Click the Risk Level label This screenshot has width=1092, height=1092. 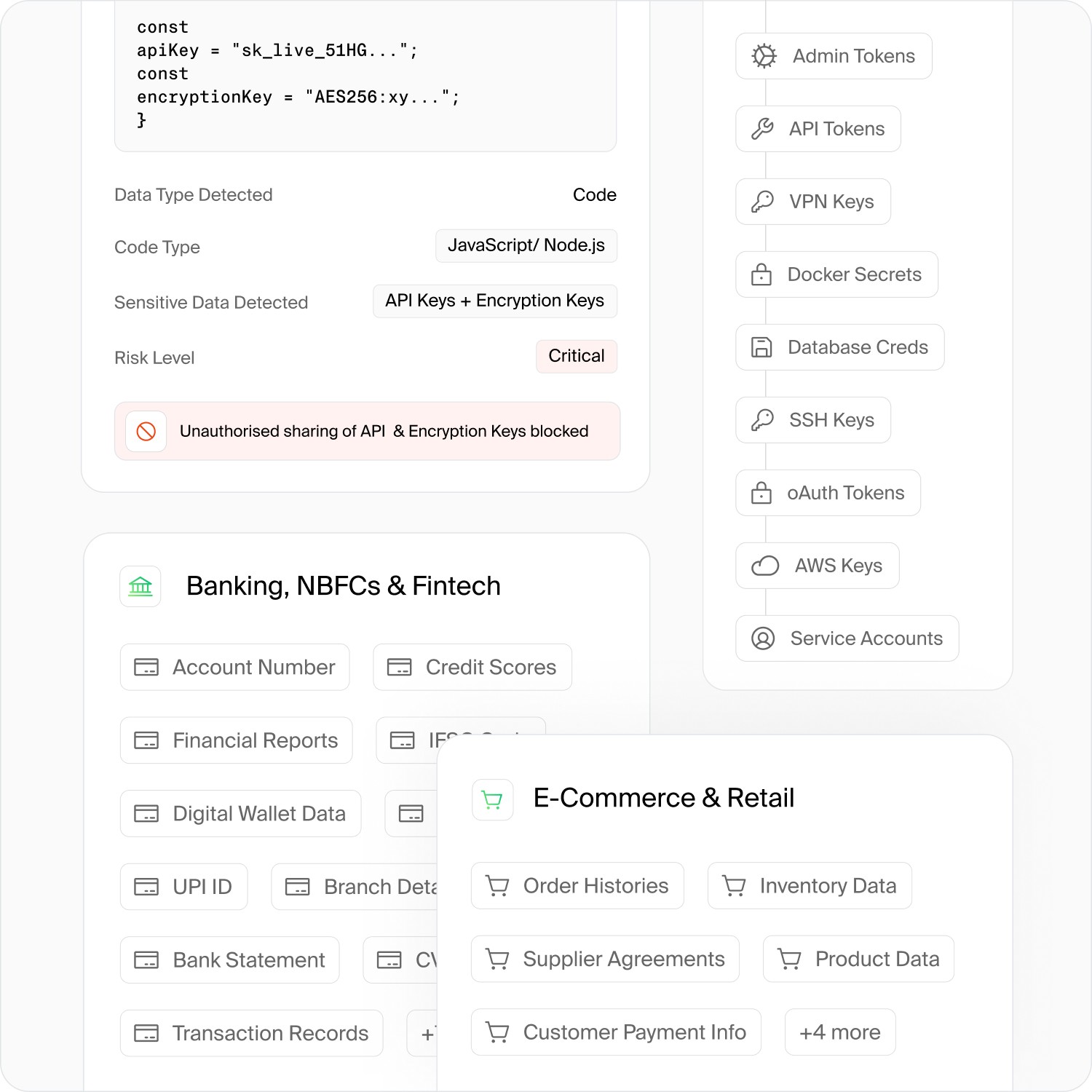point(154,357)
